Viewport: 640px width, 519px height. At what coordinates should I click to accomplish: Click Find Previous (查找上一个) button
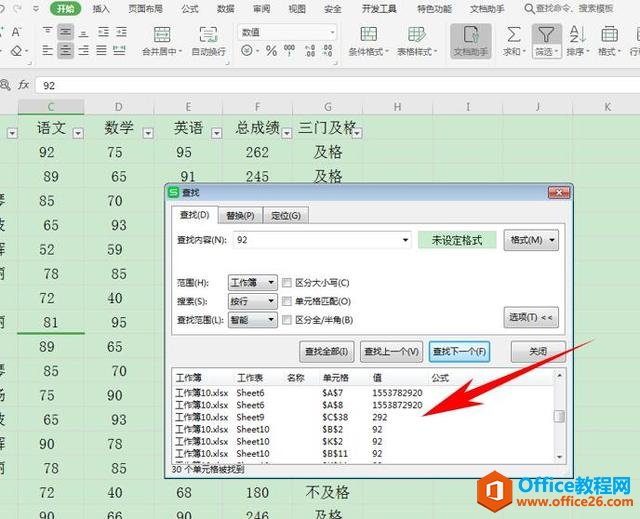tap(391, 351)
